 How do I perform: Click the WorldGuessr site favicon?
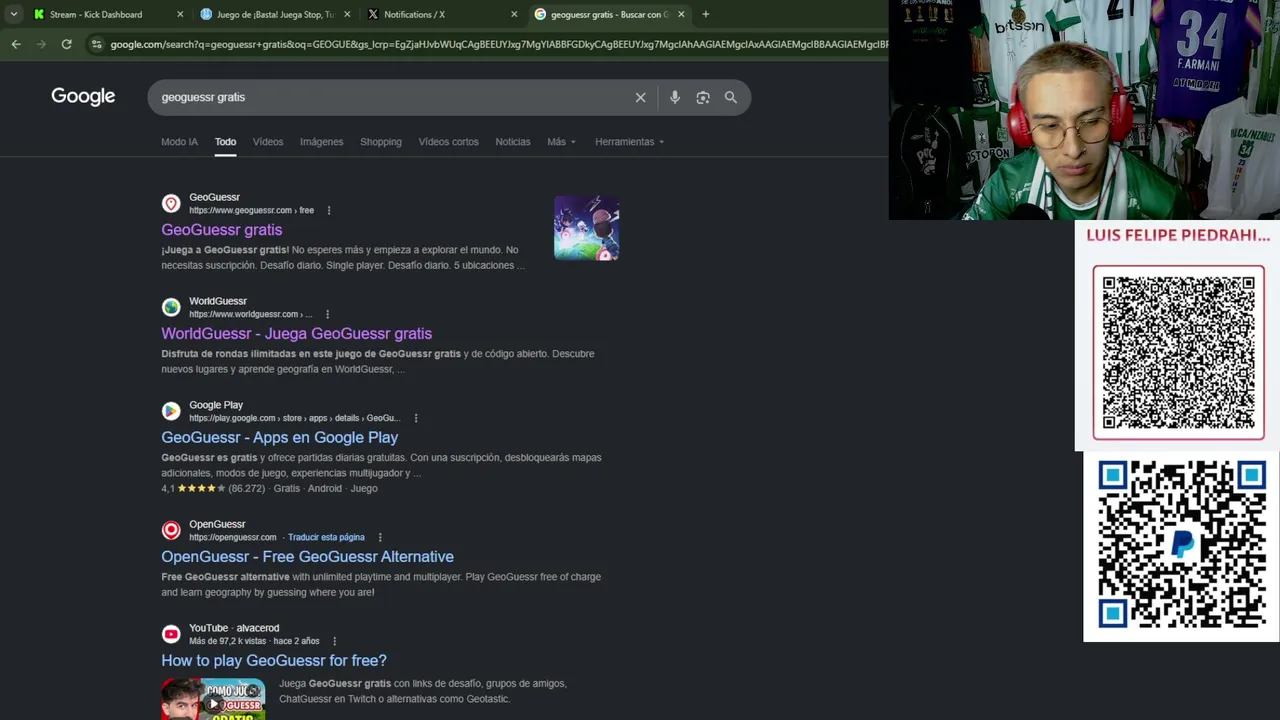click(171, 307)
